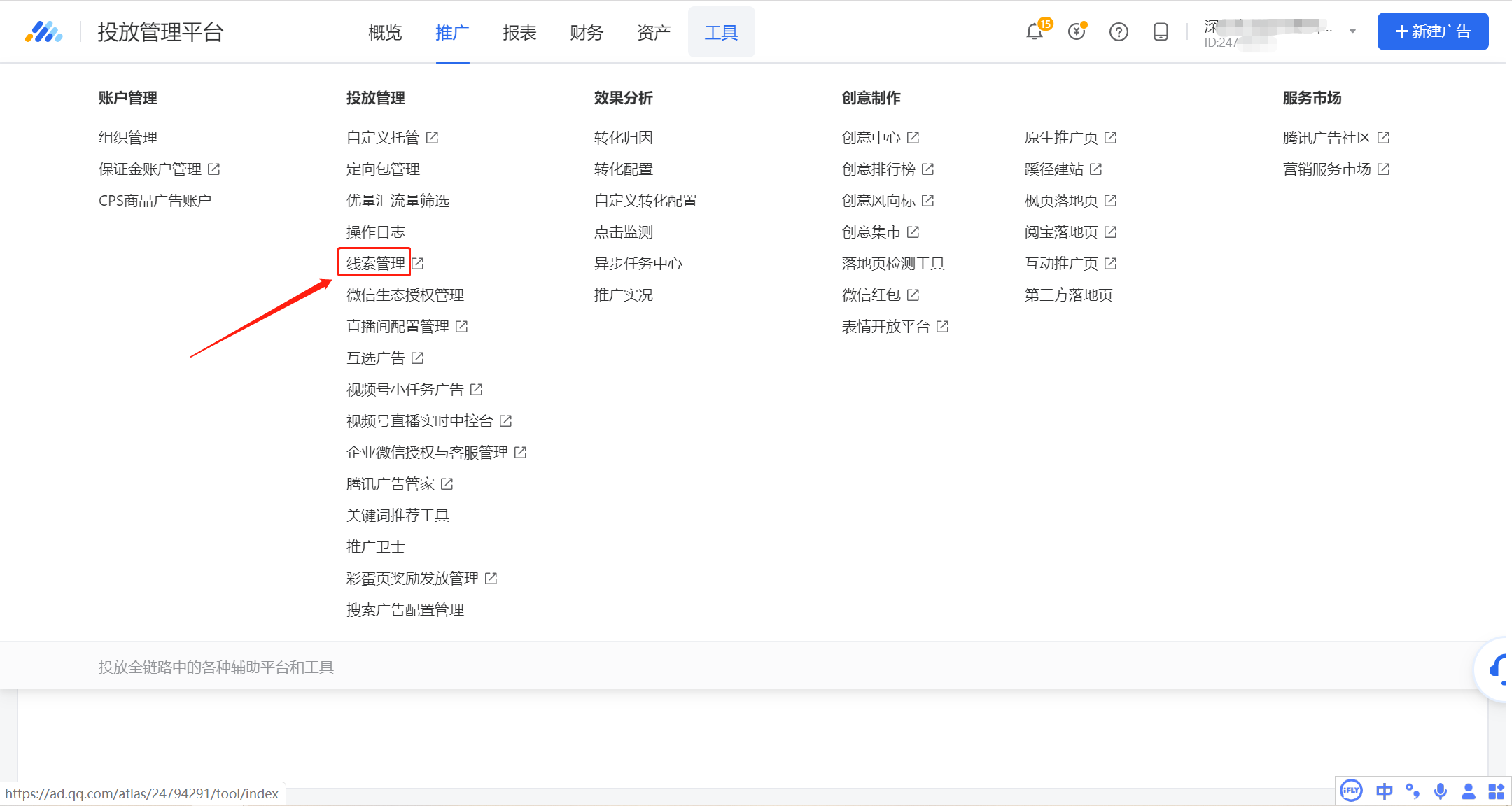Click the punctuation mode icon in IME bar

tap(1413, 791)
